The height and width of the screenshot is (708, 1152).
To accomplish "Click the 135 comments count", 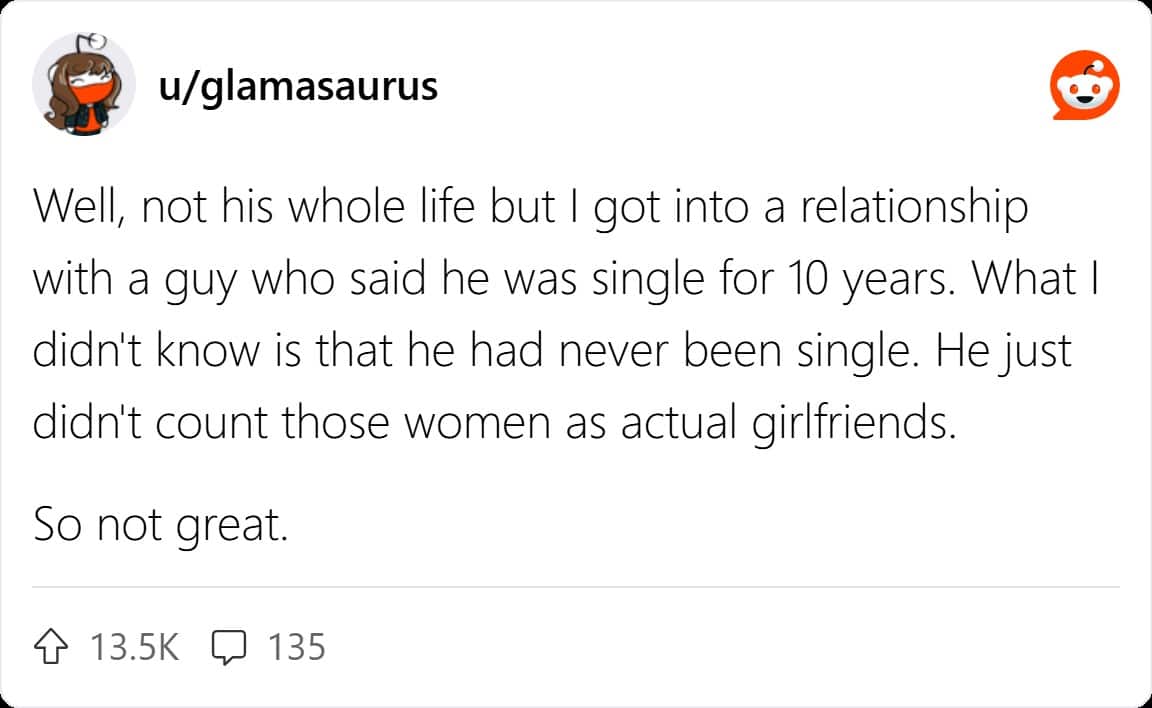I will [x=296, y=647].
